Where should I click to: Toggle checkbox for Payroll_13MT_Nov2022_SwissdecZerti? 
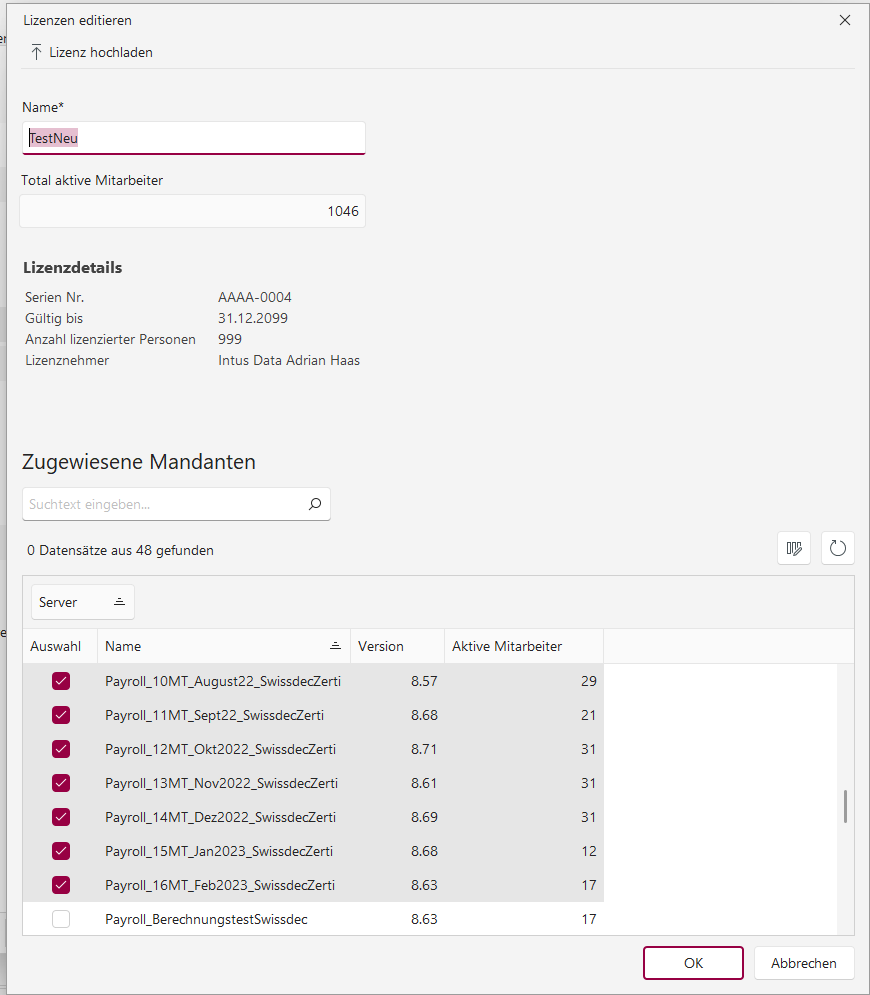click(x=61, y=783)
